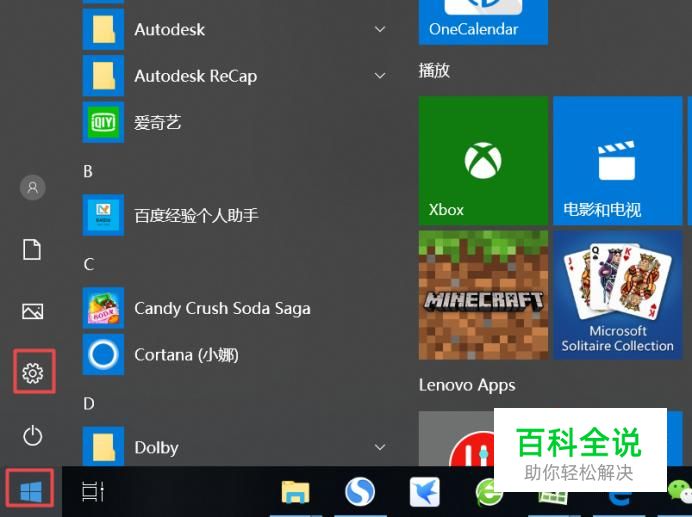Launch File Explorer from the taskbar
Image resolution: width=692 pixels, height=517 pixels.
point(296,492)
